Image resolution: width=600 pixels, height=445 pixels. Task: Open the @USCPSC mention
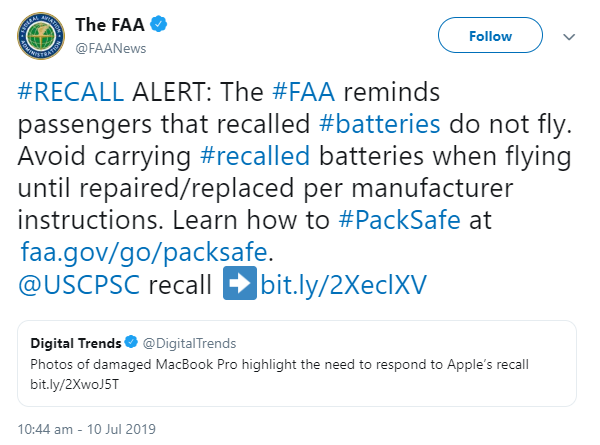click(79, 285)
